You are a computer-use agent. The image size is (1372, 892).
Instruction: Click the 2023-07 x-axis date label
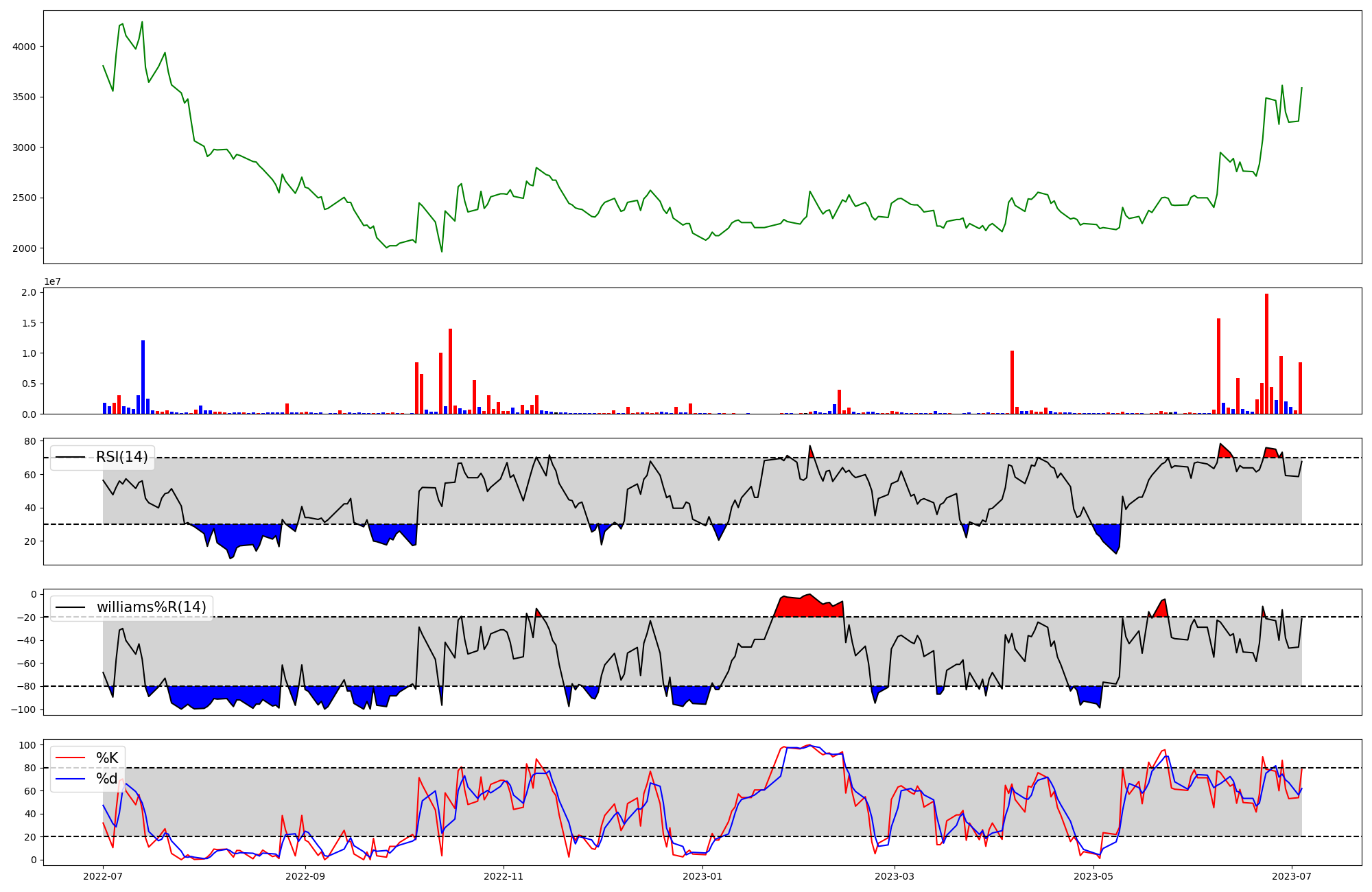(1292, 876)
